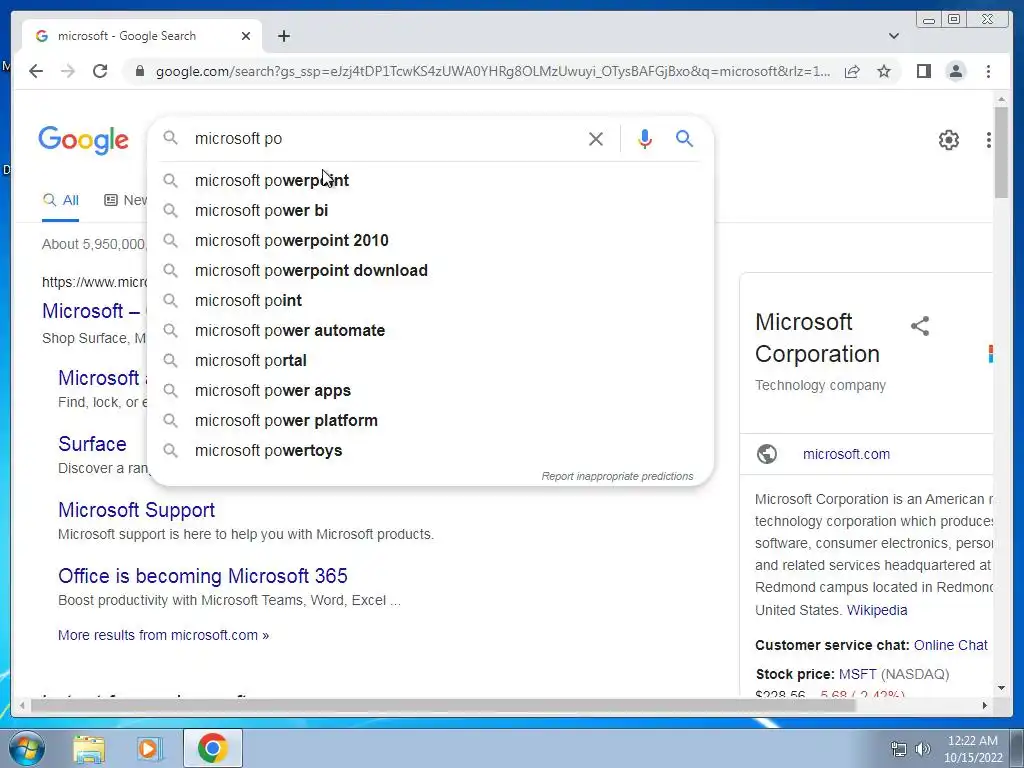Select suggestion microsoft powerpoint
This screenshot has height=768, width=1024.
(x=431, y=180)
